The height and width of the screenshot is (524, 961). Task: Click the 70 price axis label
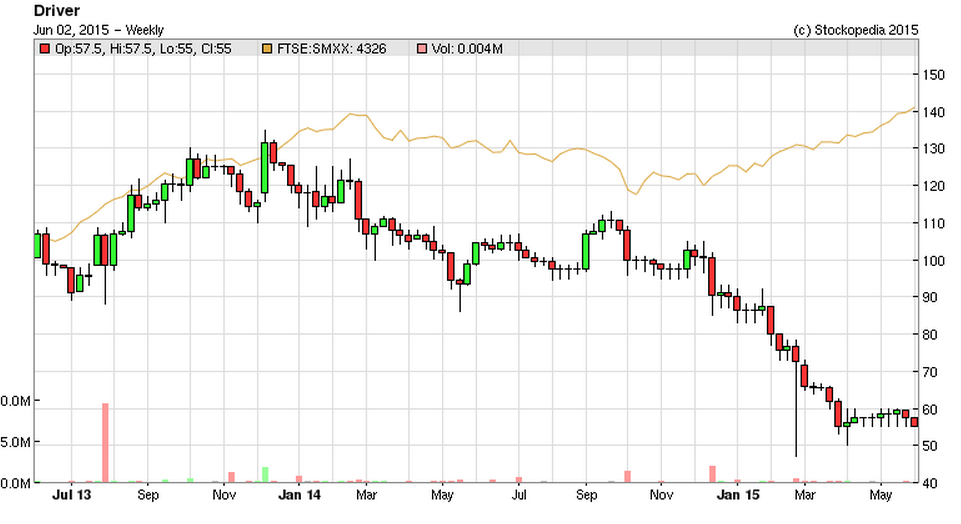click(x=930, y=372)
